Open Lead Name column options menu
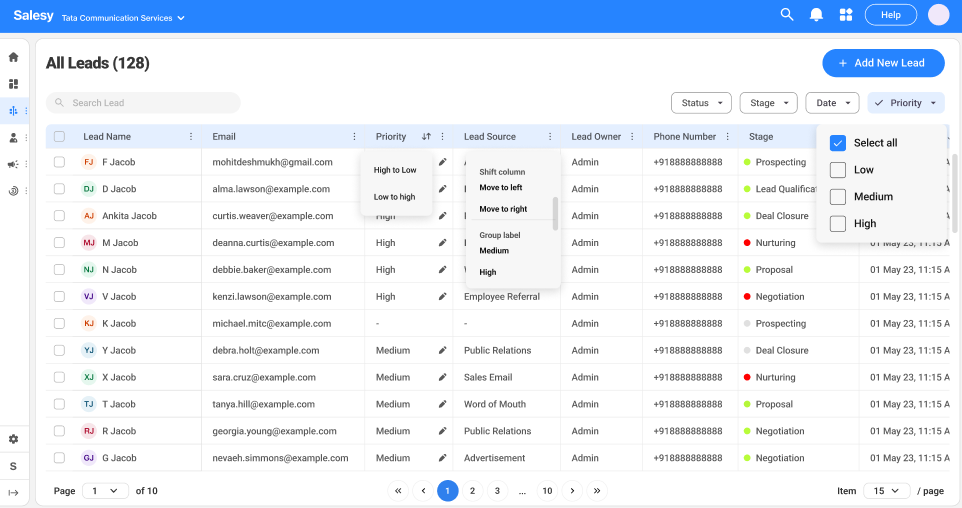962x508 pixels. coord(191,137)
